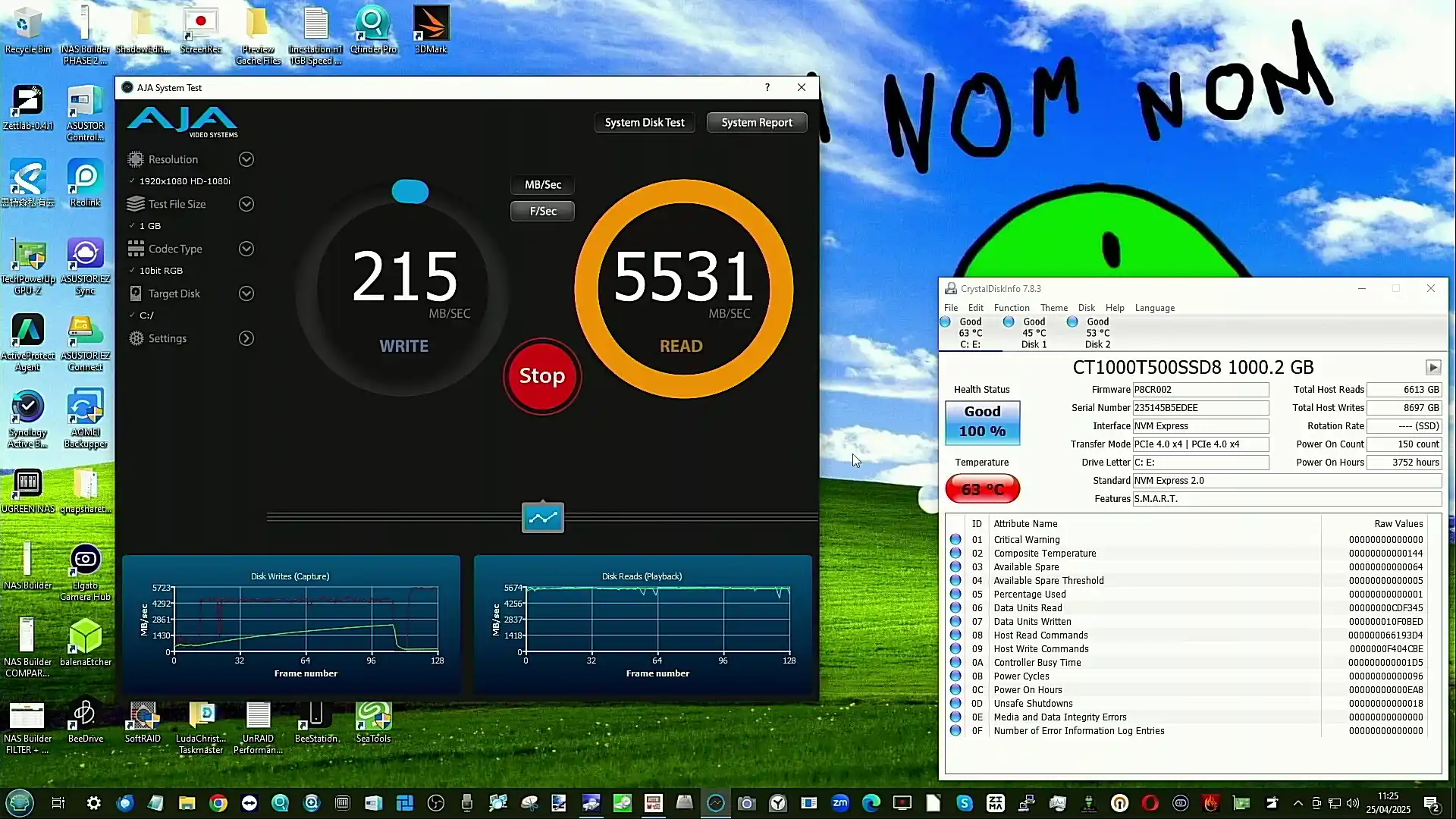Screen dimensions: 1456x819
Task: Select the Composite Temperature attribute row
Action: tap(1188, 554)
